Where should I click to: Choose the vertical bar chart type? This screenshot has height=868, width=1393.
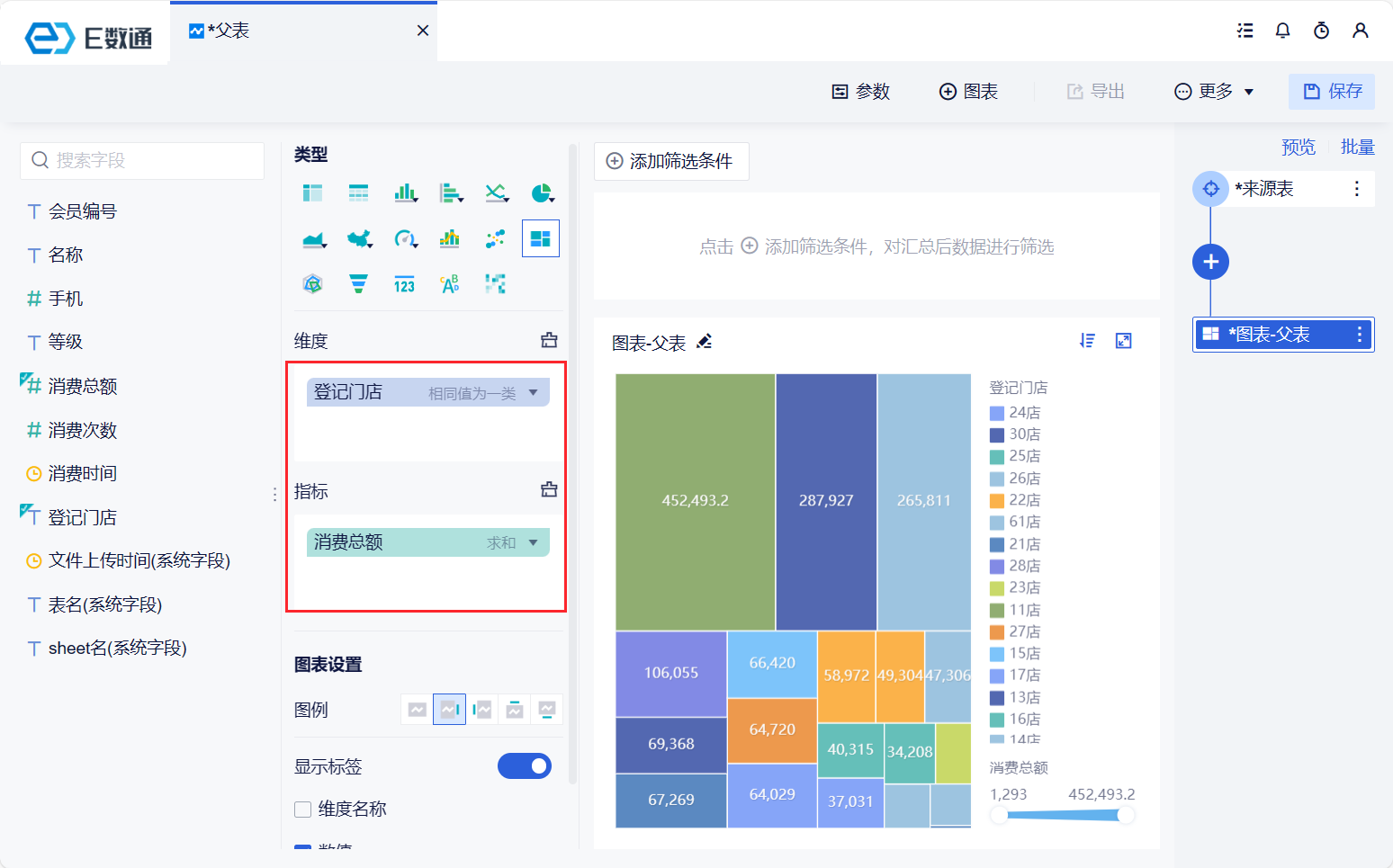(405, 192)
